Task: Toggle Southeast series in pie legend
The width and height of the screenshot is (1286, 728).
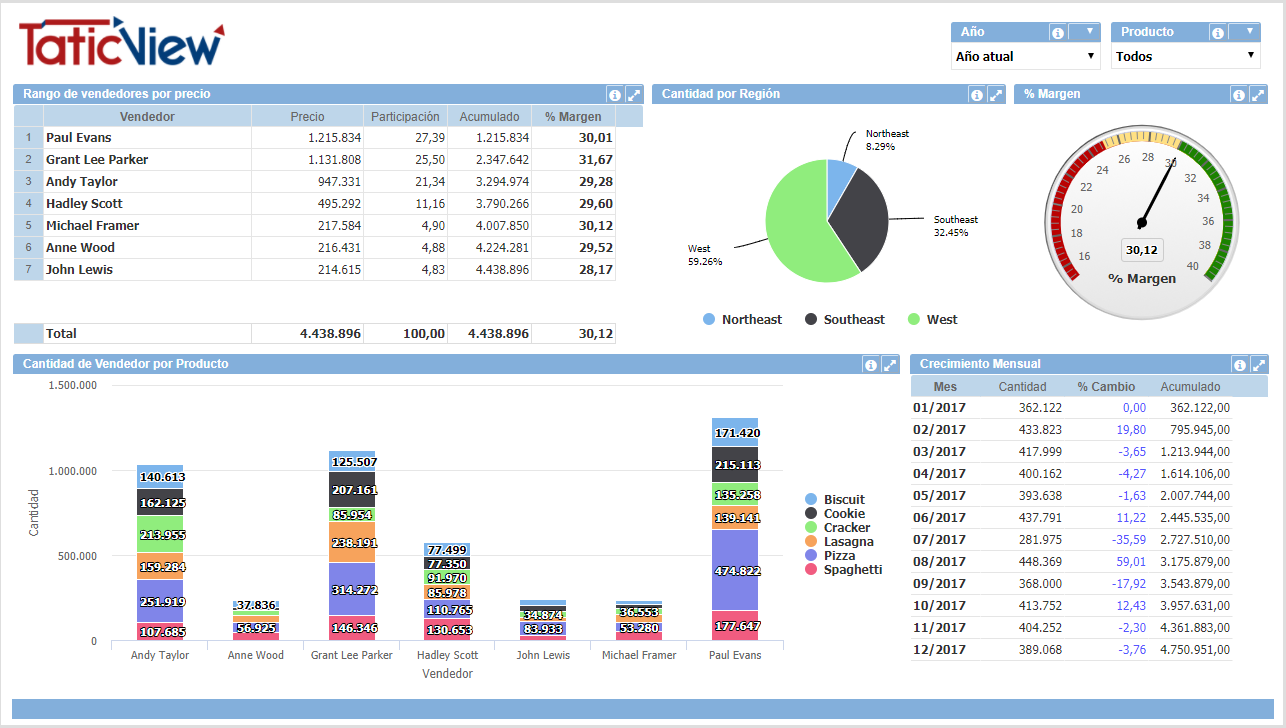Action: click(x=844, y=320)
